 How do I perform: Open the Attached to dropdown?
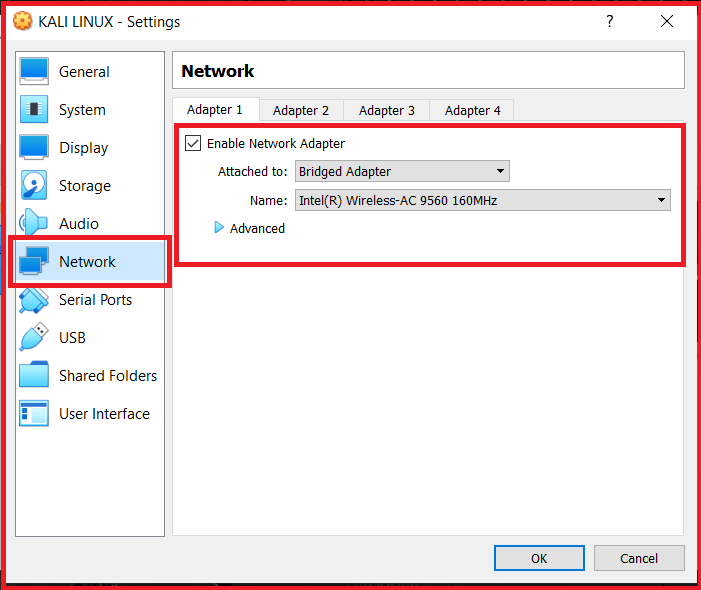pyautogui.click(x=402, y=171)
